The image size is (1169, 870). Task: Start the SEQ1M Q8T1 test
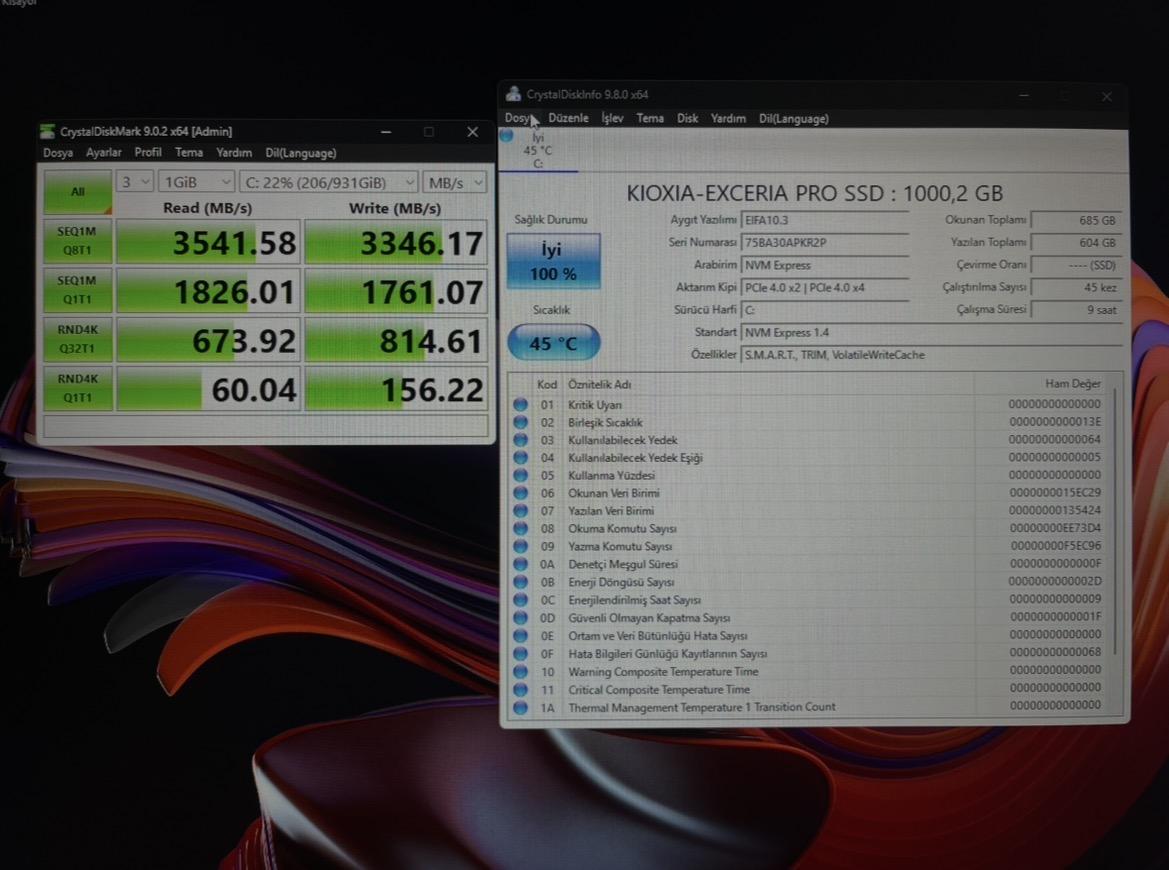[78, 241]
